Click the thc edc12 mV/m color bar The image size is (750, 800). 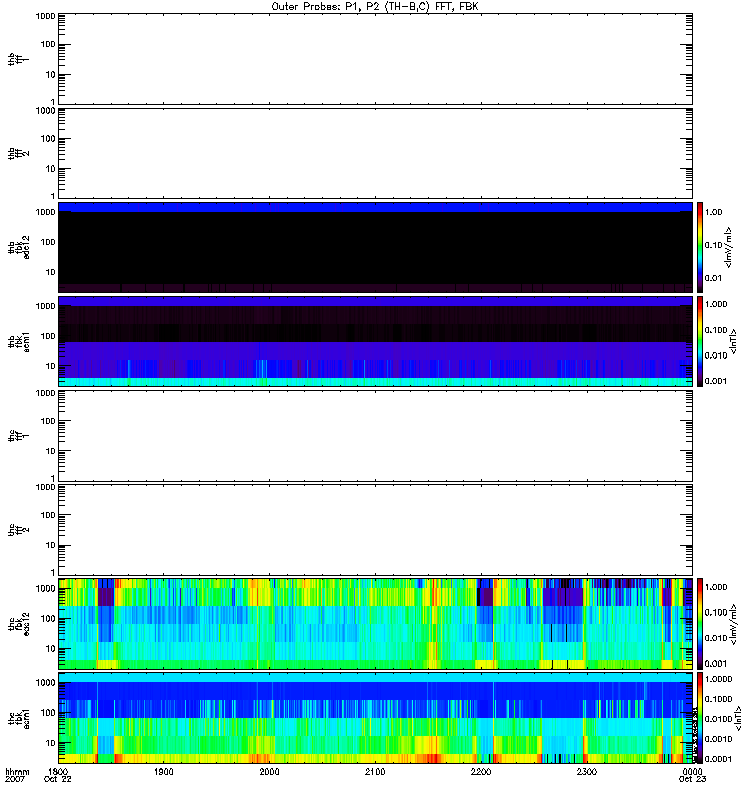(x=701, y=622)
